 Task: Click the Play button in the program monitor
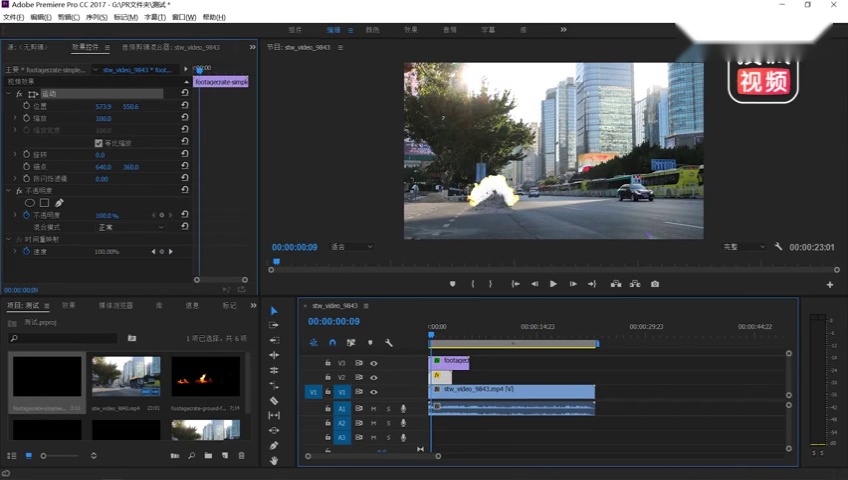click(553, 284)
